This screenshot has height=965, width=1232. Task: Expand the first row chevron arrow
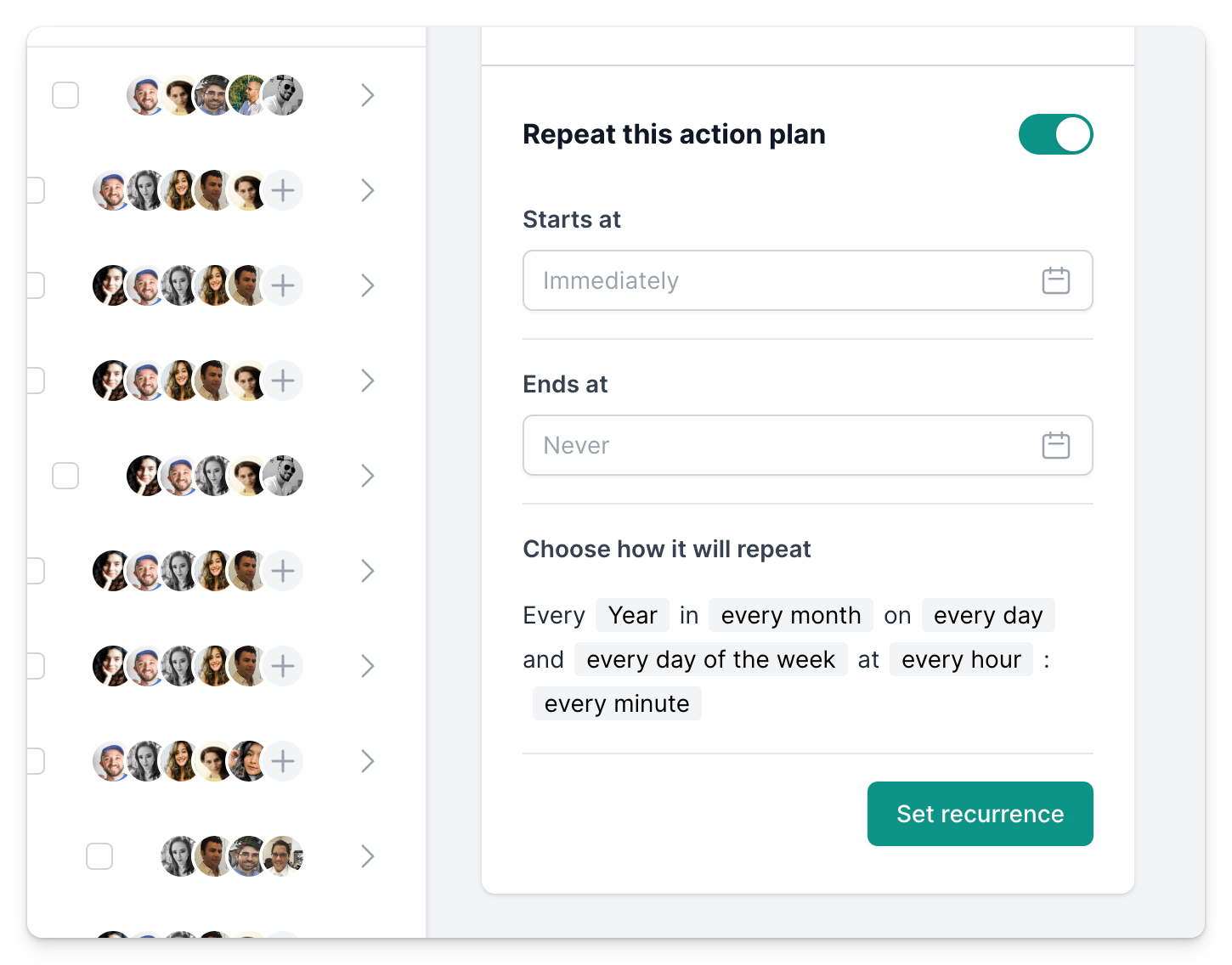click(x=367, y=95)
